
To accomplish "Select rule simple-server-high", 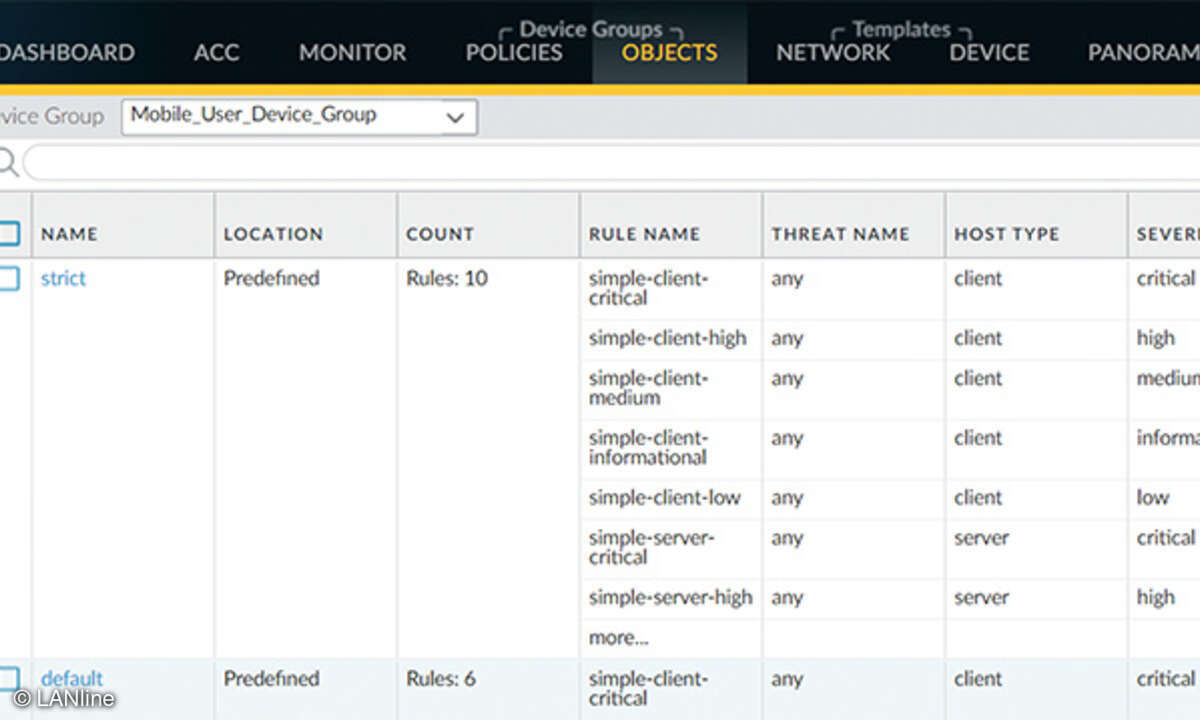I will [x=670, y=598].
